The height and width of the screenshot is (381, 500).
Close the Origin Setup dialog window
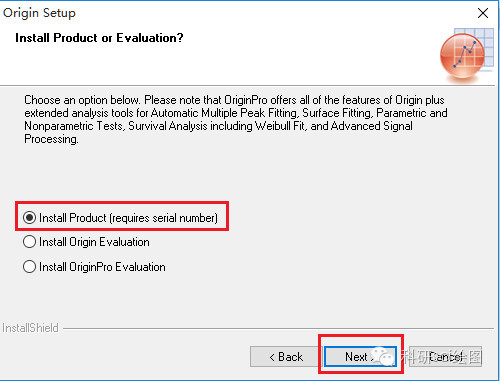[483, 13]
